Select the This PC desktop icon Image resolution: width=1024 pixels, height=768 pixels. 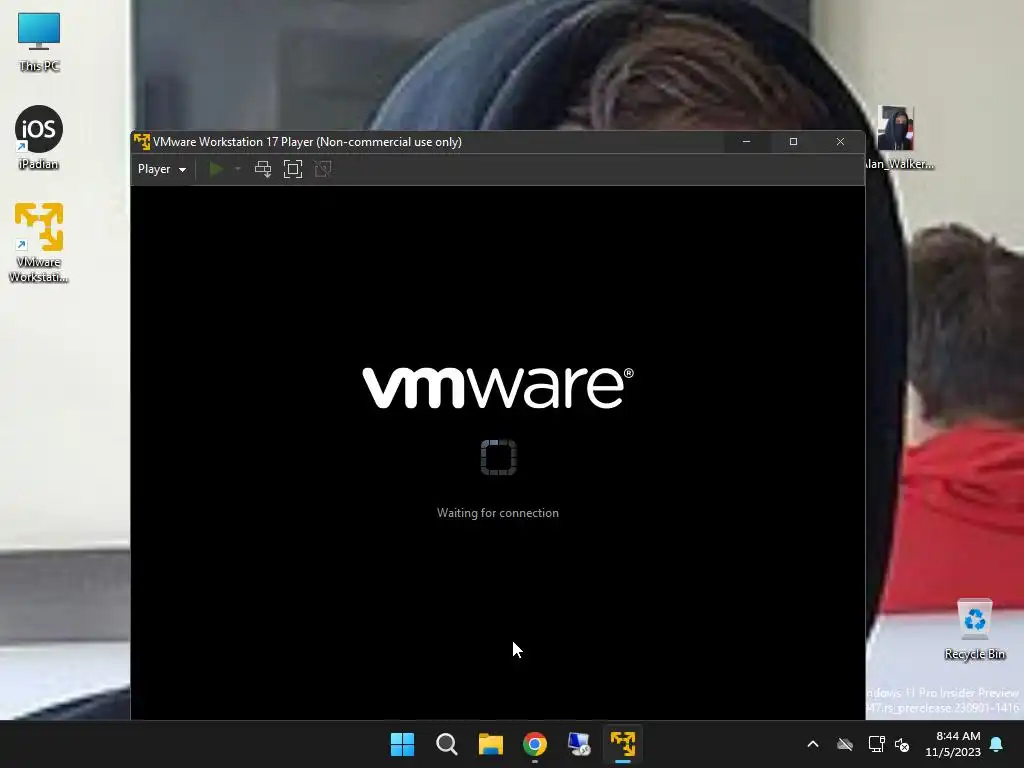point(39,42)
